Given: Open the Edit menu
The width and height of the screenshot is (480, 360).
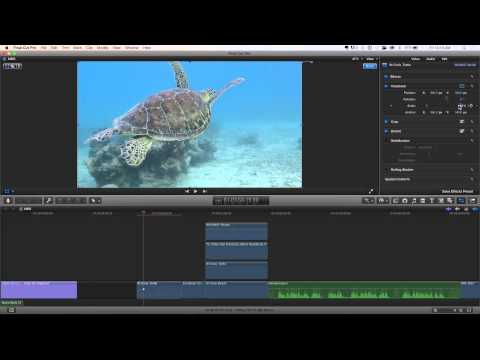Looking at the screenshot, I should pyautogui.click(x=54, y=48).
